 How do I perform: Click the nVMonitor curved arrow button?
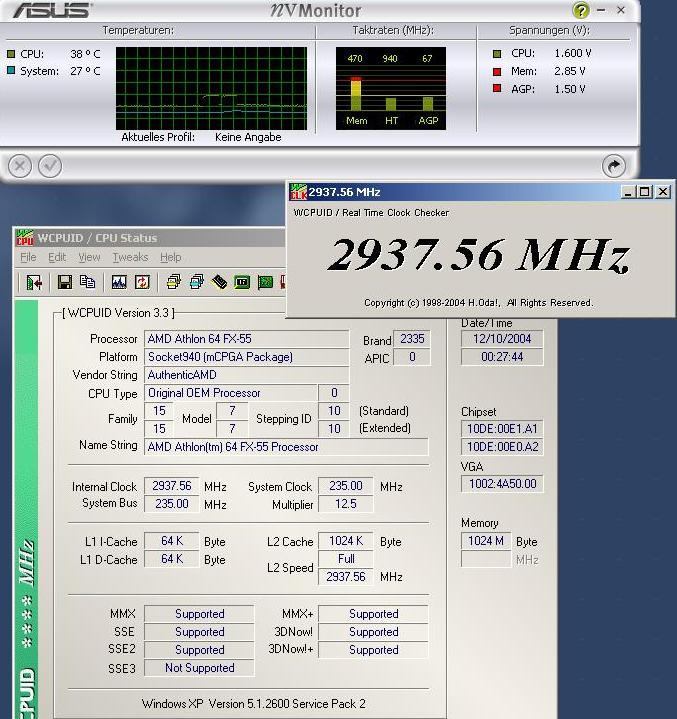(x=614, y=166)
